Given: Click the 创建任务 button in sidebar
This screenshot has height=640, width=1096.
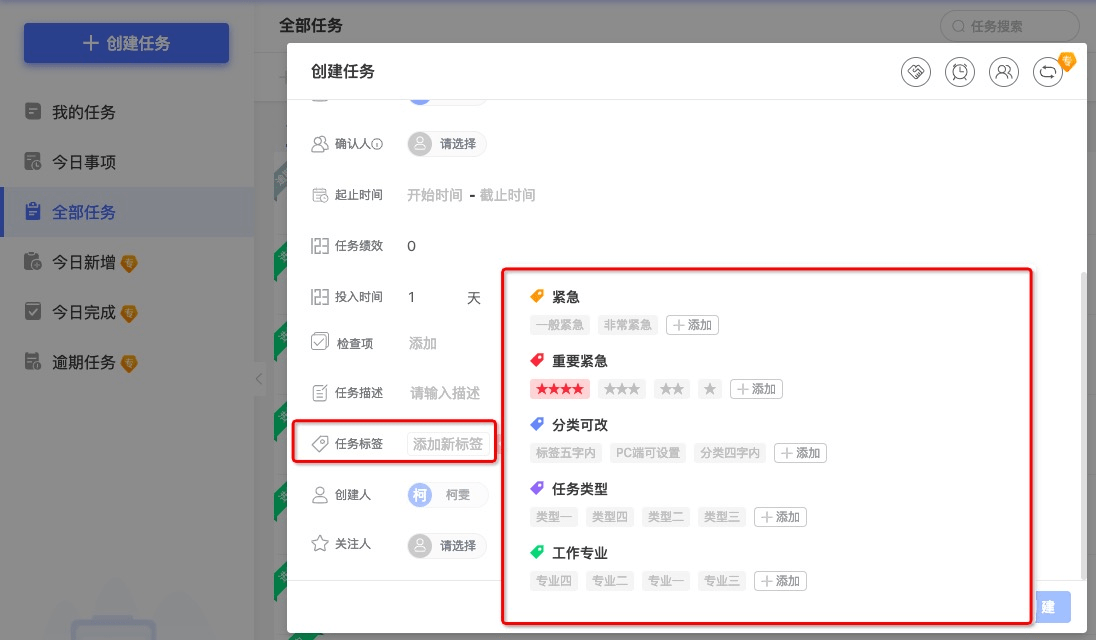Looking at the screenshot, I should pyautogui.click(x=127, y=43).
